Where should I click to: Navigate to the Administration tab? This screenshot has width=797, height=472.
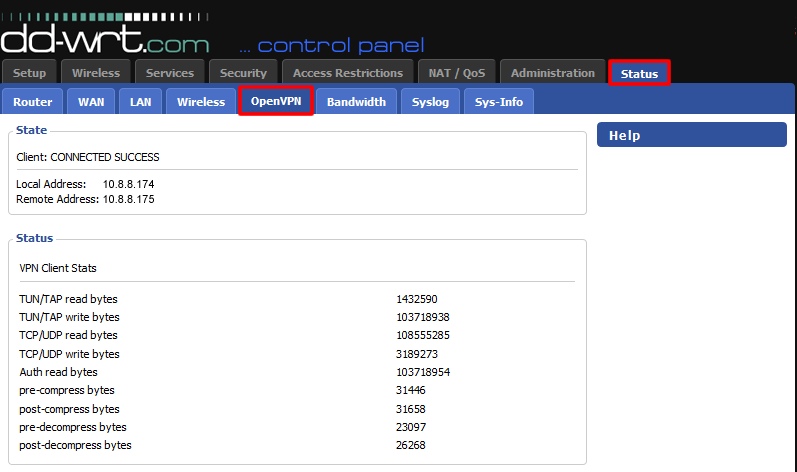click(552, 73)
